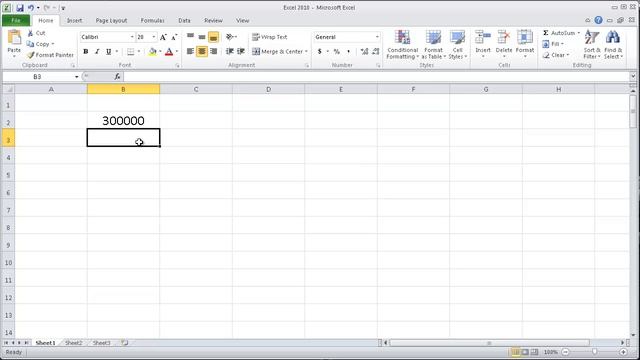This screenshot has width=640, height=360.
Task: Decrease font size with Shrink Font
Action: pyautogui.click(x=174, y=37)
